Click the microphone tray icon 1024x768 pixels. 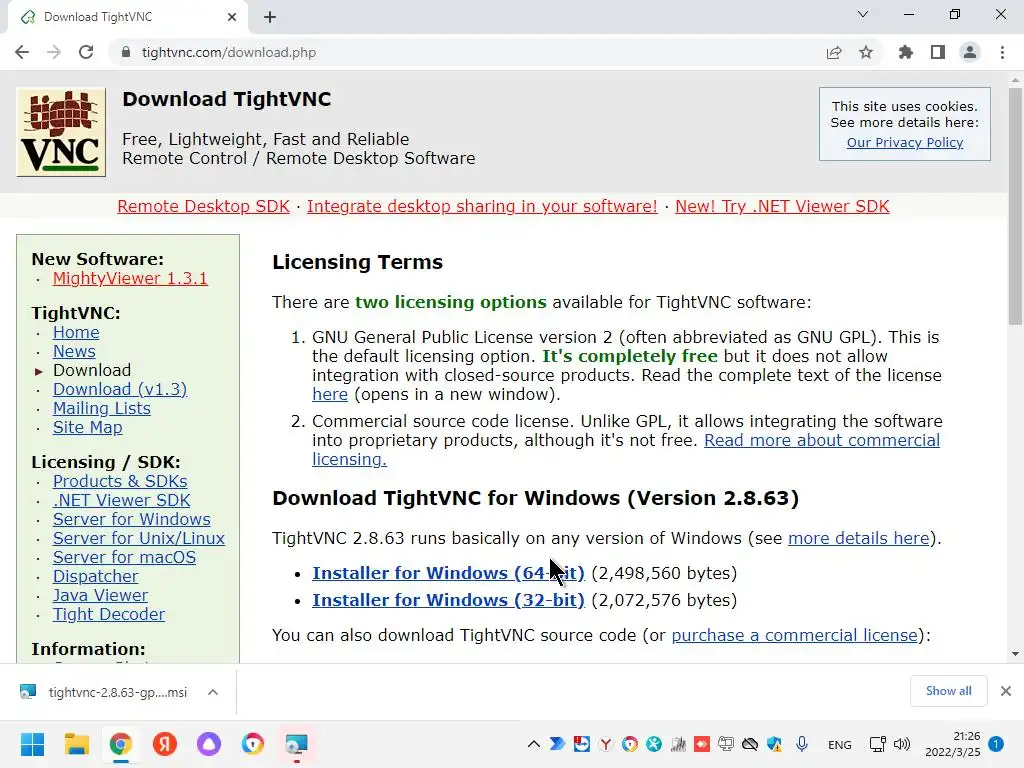(x=802, y=744)
